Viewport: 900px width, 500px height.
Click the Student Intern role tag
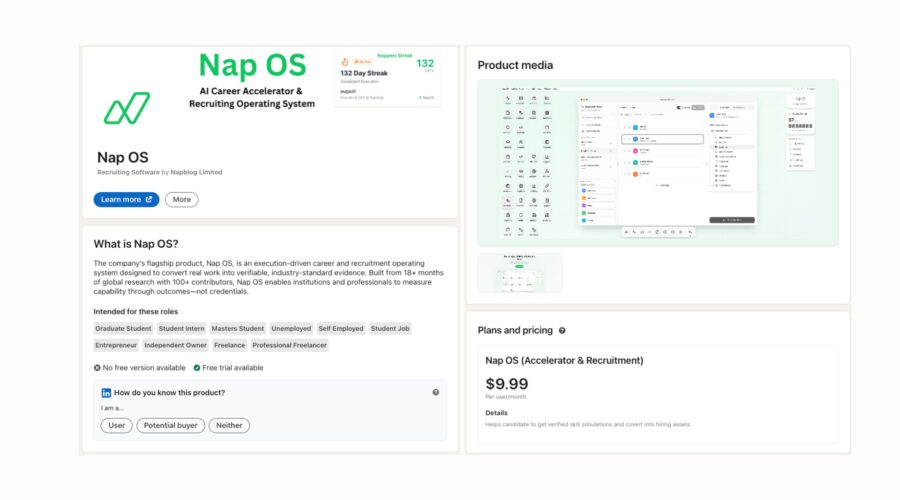coord(181,328)
